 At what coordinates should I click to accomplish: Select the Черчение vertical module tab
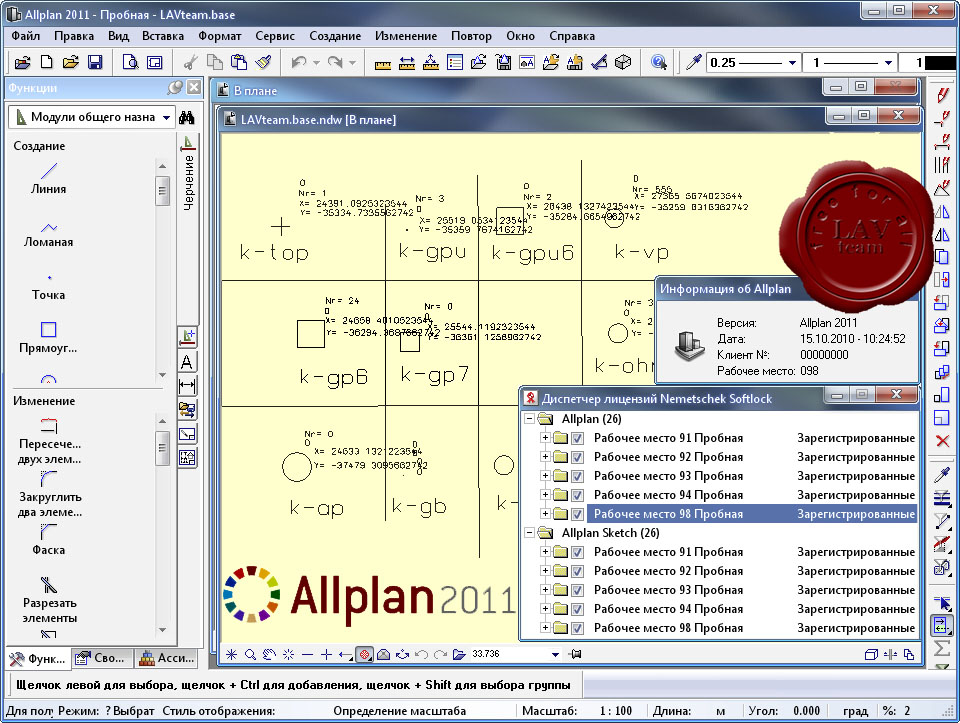click(188, 173)
